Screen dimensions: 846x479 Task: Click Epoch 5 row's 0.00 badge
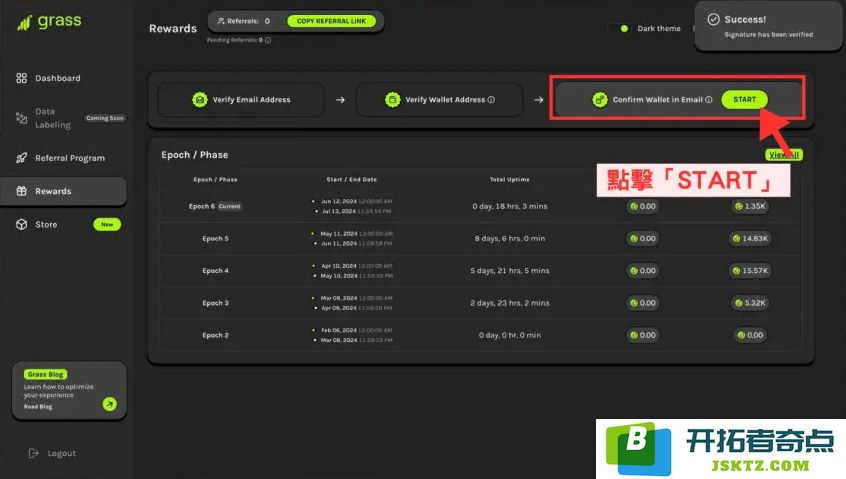pos(643,238)
